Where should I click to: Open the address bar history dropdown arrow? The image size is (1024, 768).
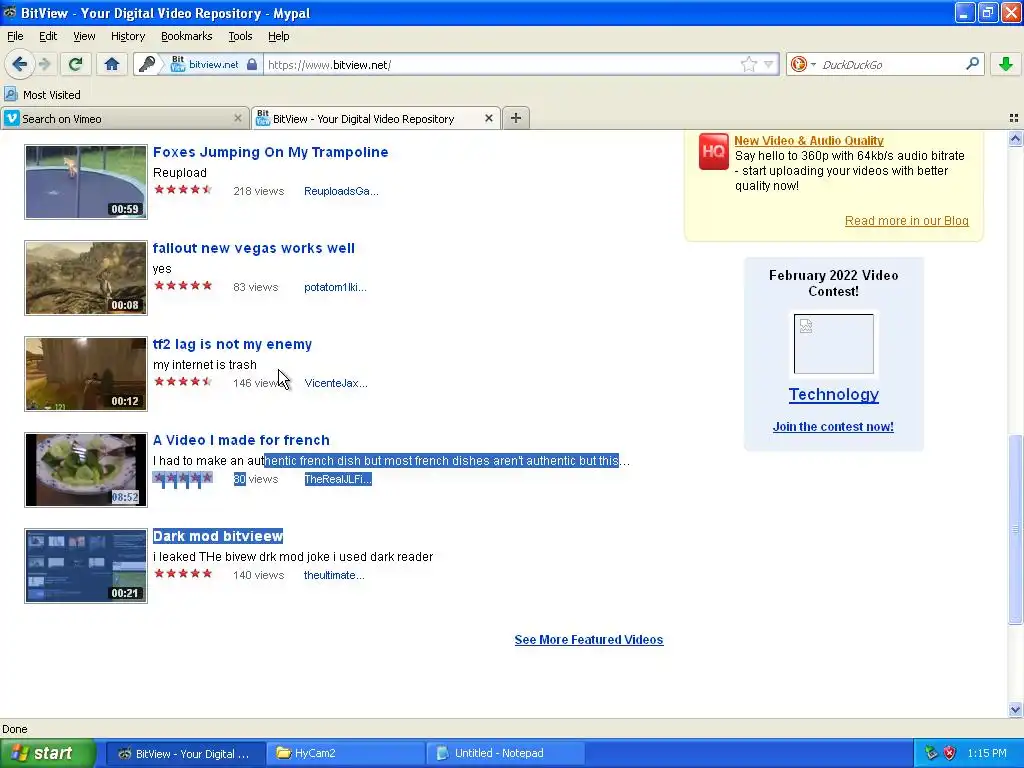pyautogui.click(x=769, y=64)
